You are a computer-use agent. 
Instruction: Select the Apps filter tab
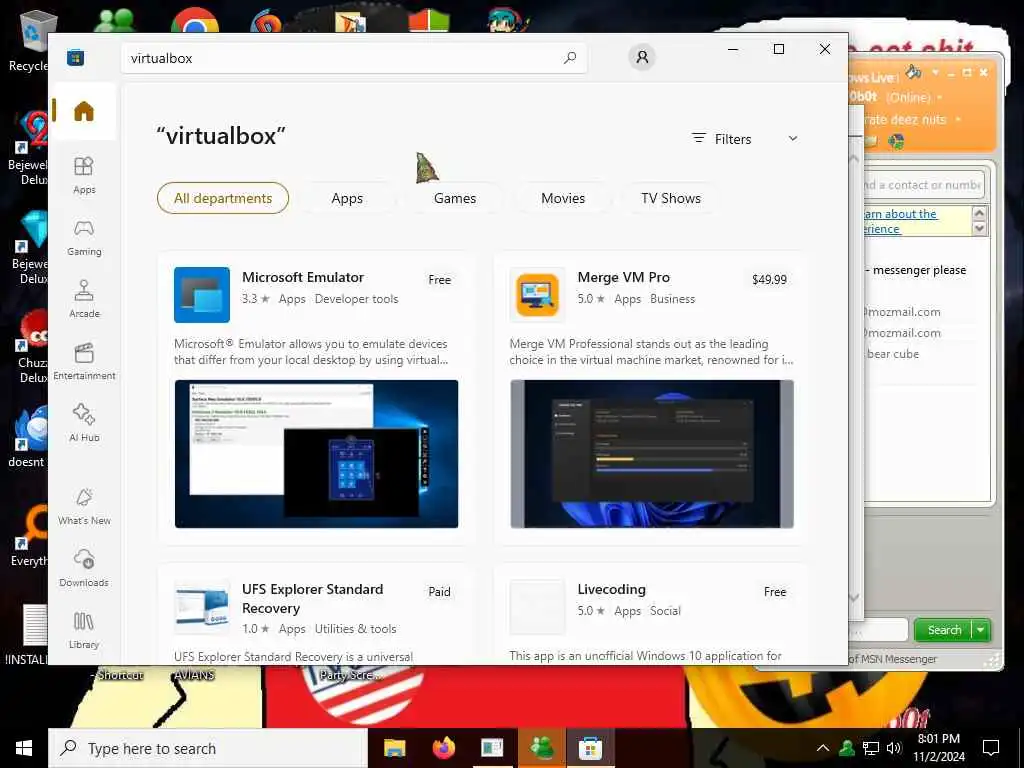coord(347,198)
